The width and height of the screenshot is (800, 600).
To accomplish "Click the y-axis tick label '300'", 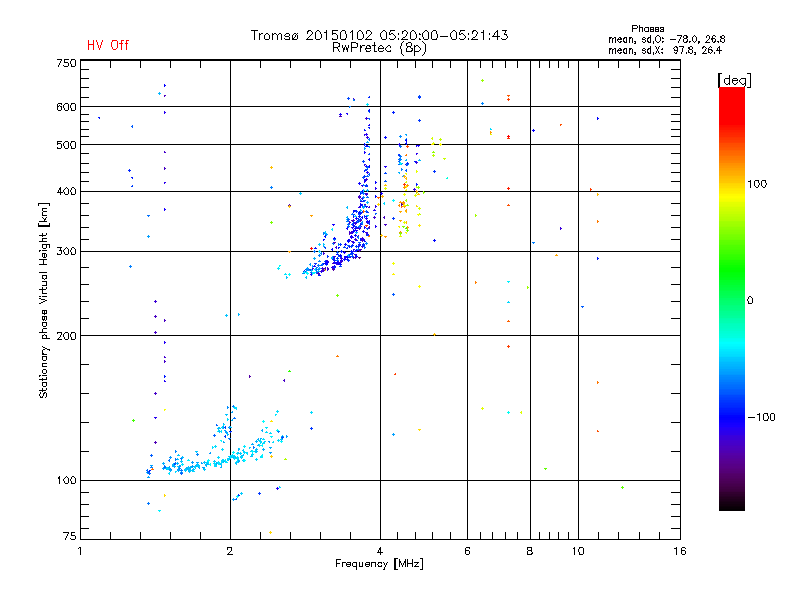I will point(66,252).
